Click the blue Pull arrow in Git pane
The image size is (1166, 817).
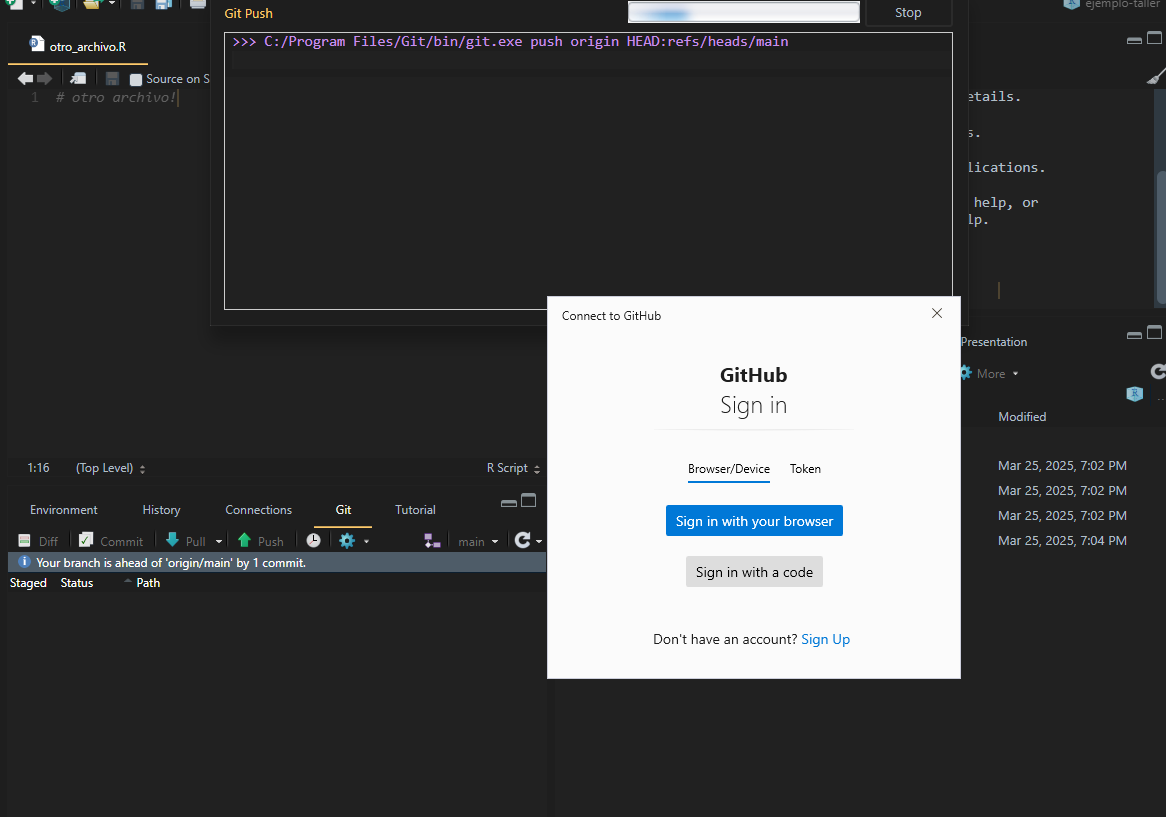[173, 540]
